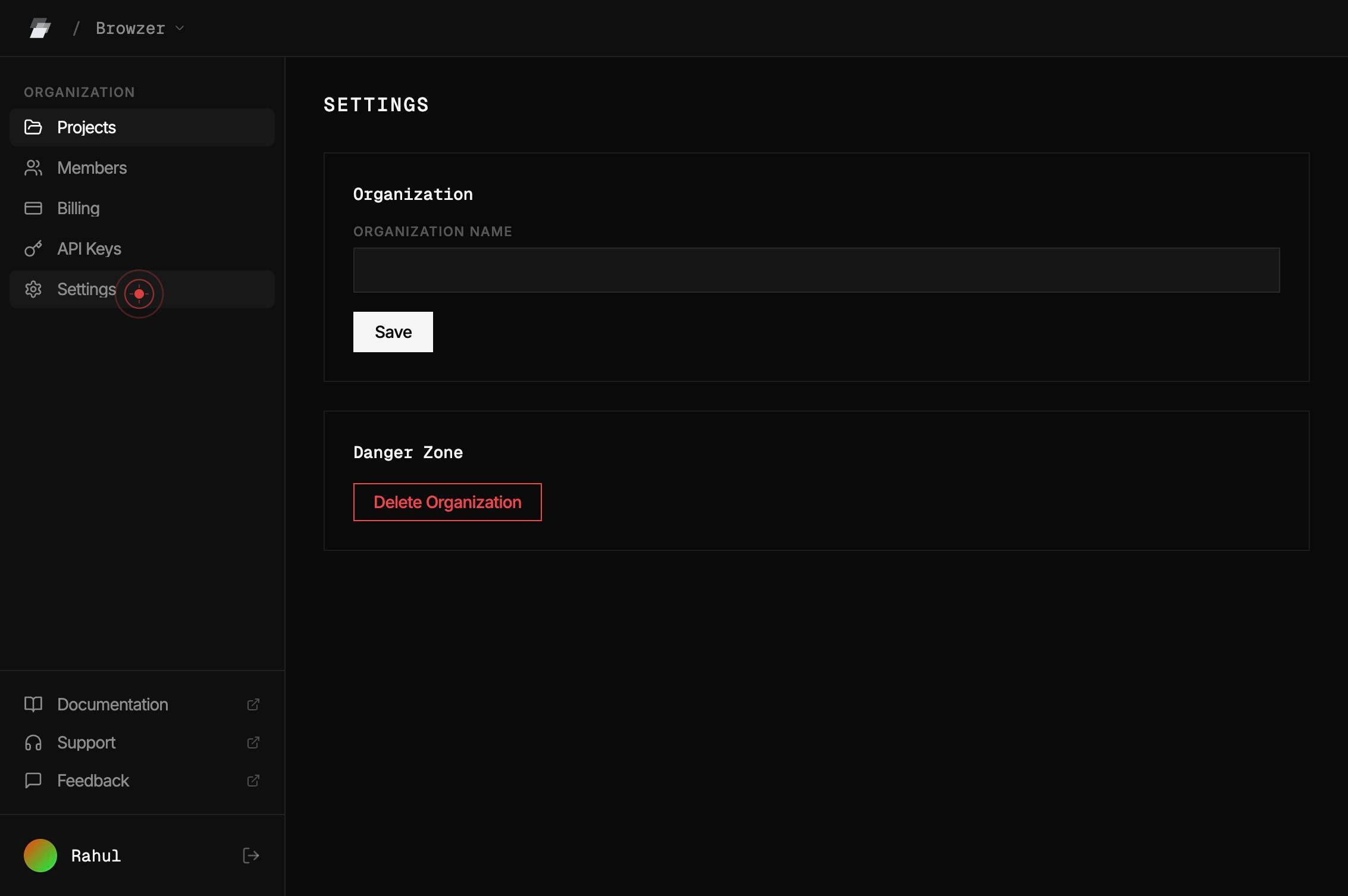Focus the Organization Name input field
Screen dimensions: 1348x896
pos(816,270)
